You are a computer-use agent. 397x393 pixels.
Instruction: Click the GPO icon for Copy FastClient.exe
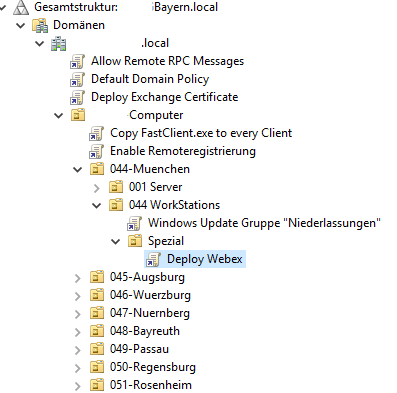coord(97,134)
